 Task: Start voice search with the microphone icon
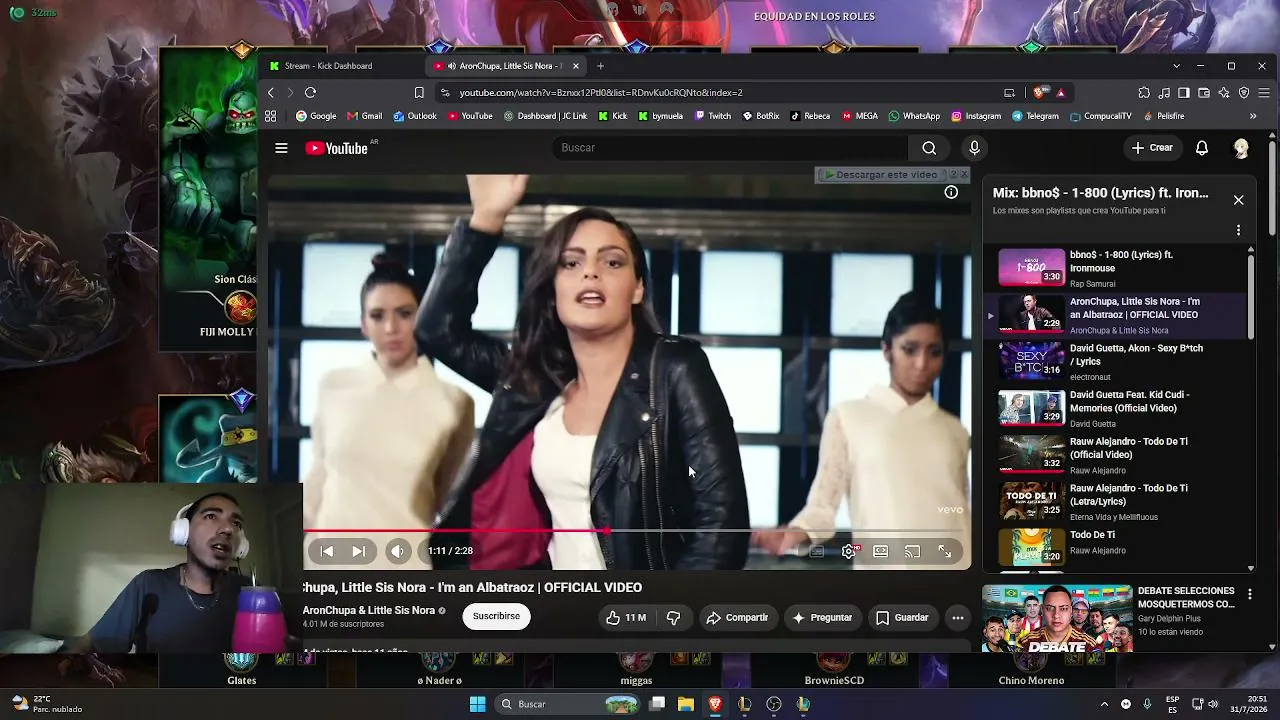(x=974, y=148)
